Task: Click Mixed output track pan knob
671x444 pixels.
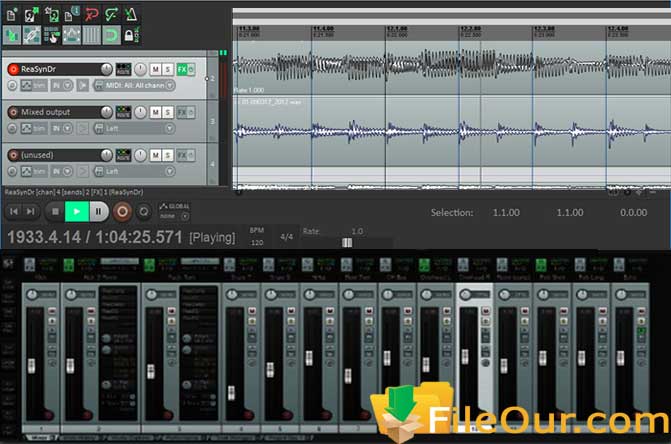Action: tap(140, 112)
